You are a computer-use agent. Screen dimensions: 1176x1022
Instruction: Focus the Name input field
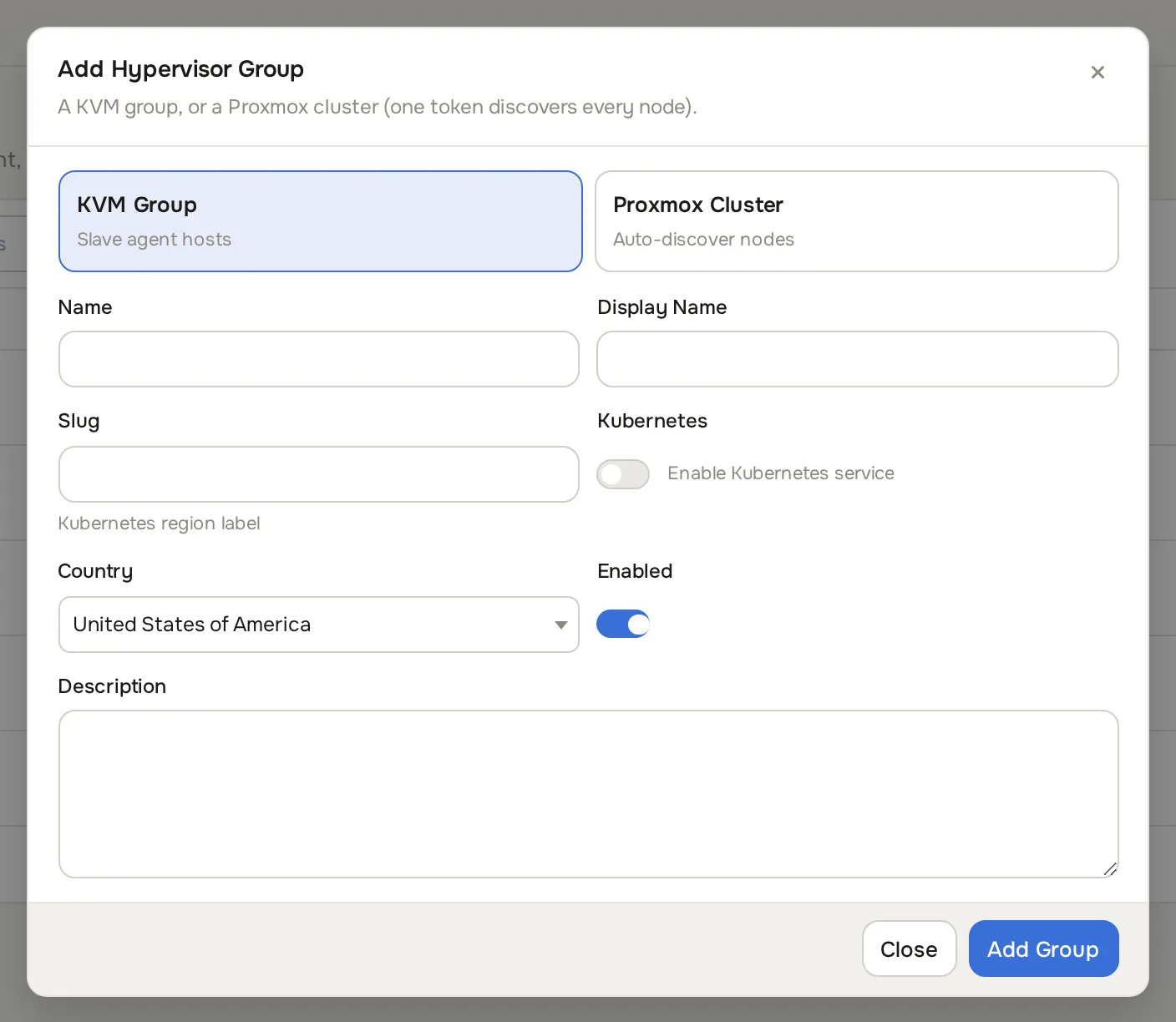pyautogui.click(x=319, y=359)
